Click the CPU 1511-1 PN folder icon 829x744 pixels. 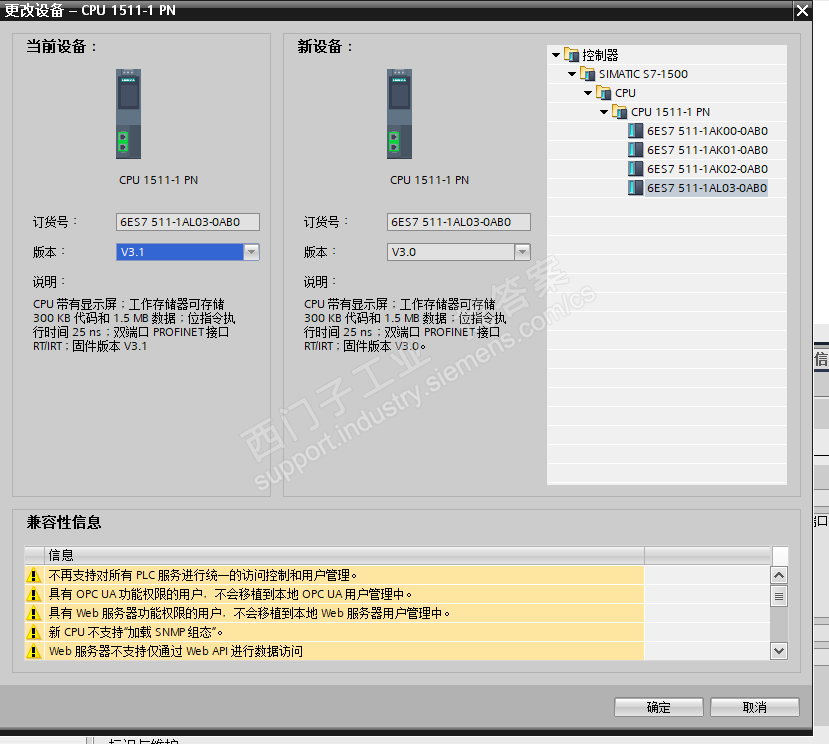coord(620,112)
